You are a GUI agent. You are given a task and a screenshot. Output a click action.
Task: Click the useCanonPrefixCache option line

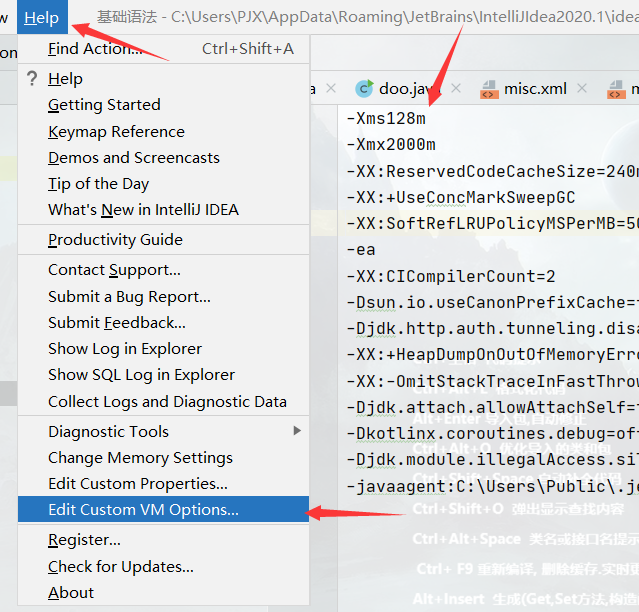click(x=492, y=302)
